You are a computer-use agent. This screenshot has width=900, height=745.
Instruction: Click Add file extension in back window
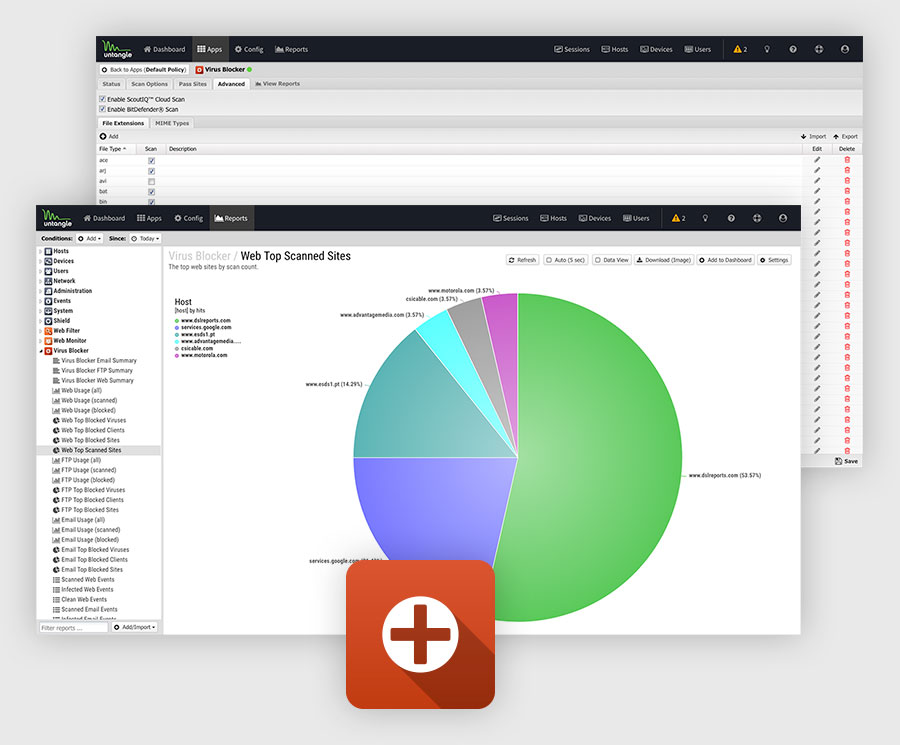[x=109, y=137]
